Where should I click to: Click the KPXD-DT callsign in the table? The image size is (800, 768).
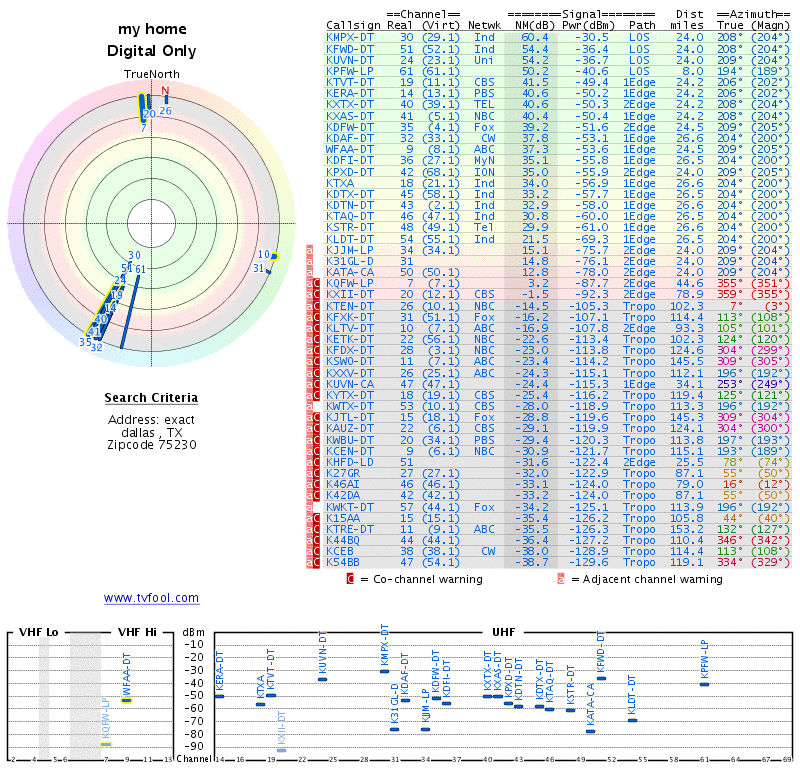(x=350, y=172)
